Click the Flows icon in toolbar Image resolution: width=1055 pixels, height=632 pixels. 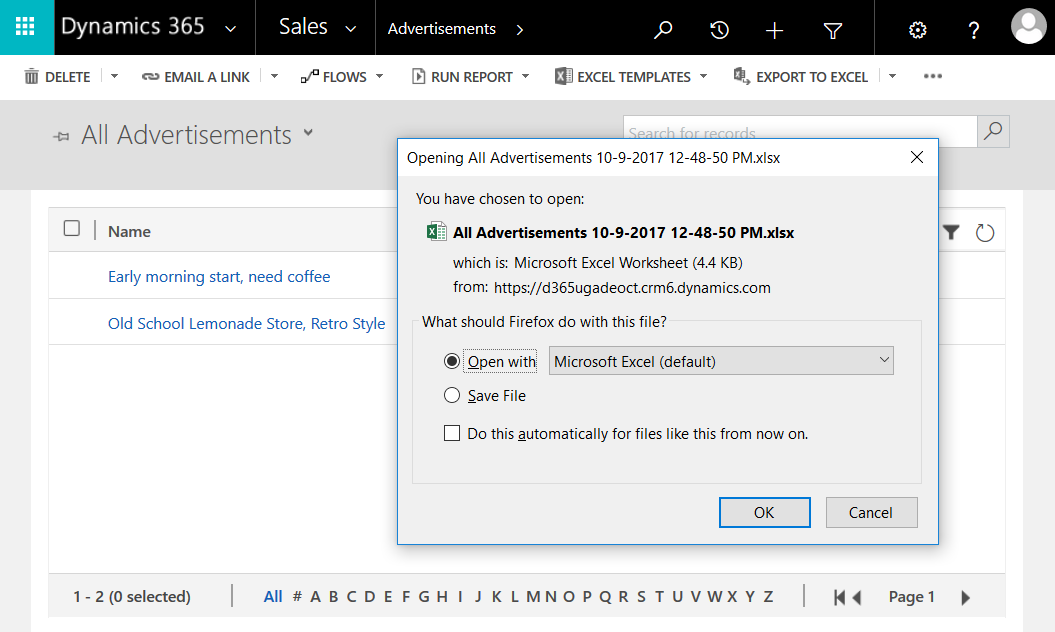pyautogui.click(x=310, y=77)
